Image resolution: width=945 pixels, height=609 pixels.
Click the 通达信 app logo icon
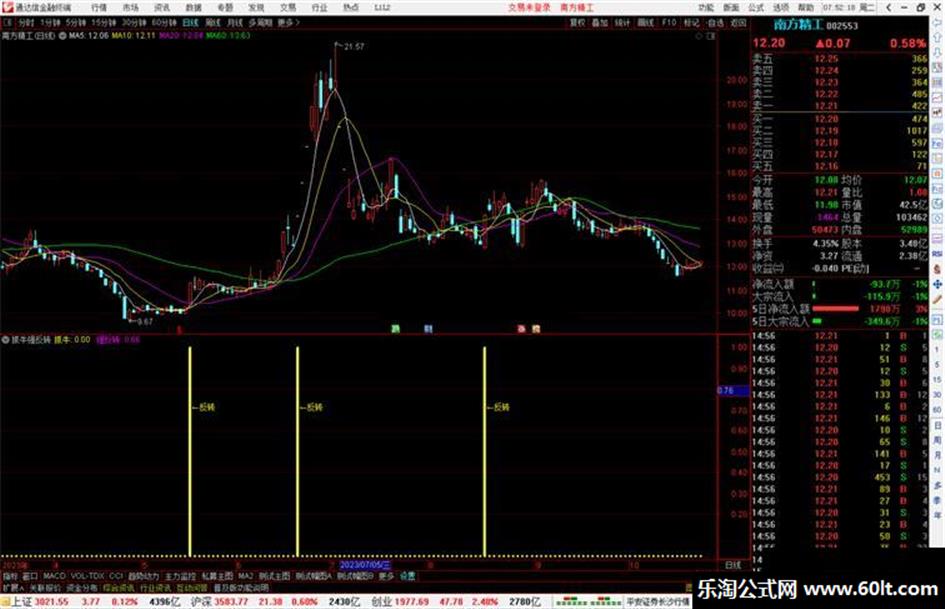(7, 7)
